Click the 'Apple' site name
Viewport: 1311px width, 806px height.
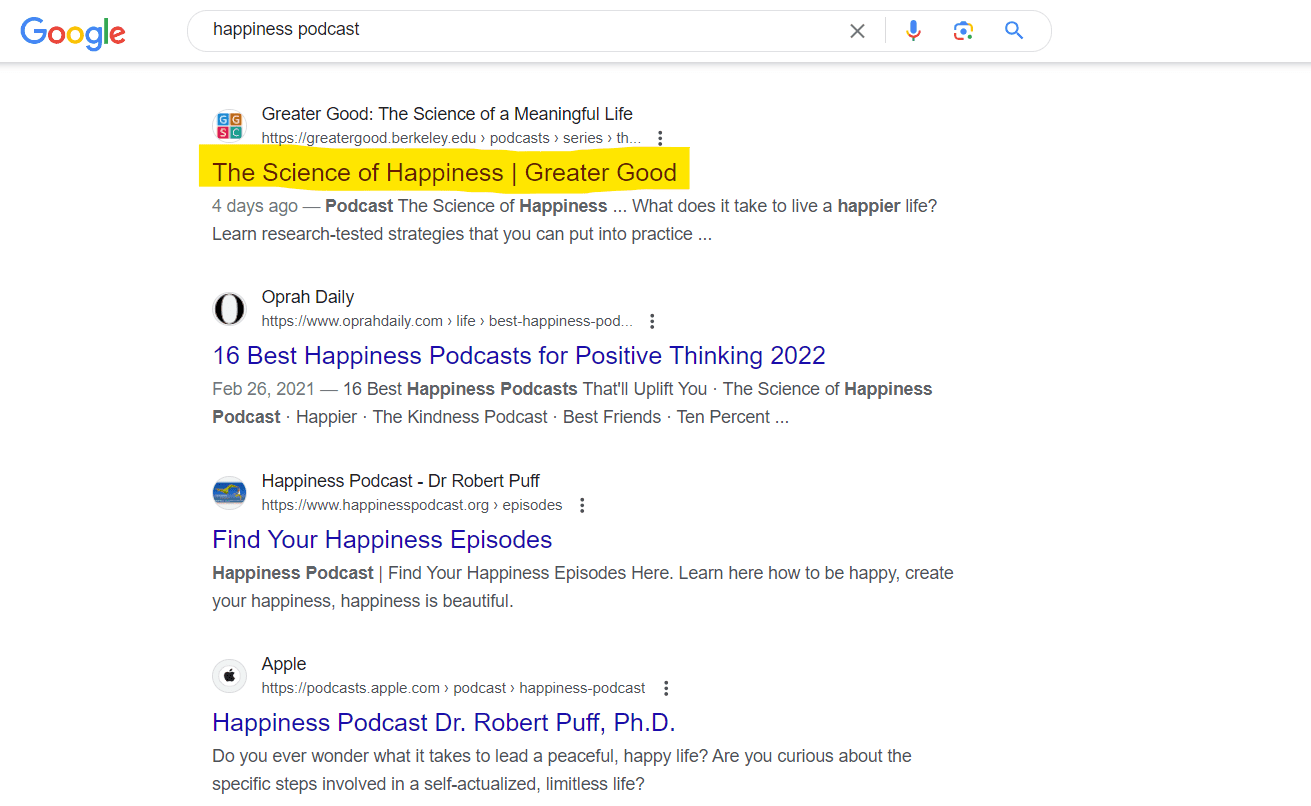point(284,664)
